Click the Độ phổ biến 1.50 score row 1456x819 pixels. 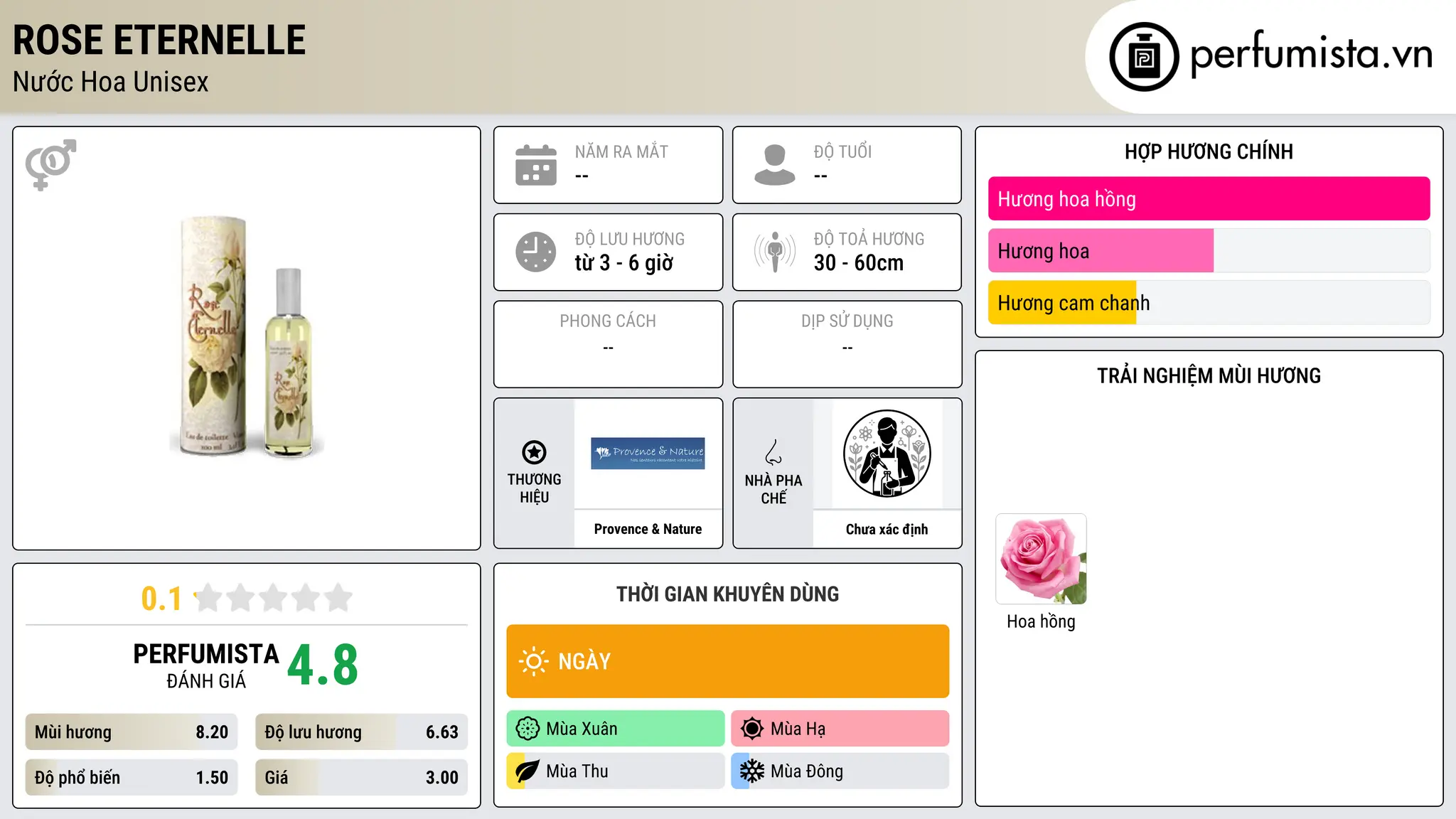[x=132, y=778]
